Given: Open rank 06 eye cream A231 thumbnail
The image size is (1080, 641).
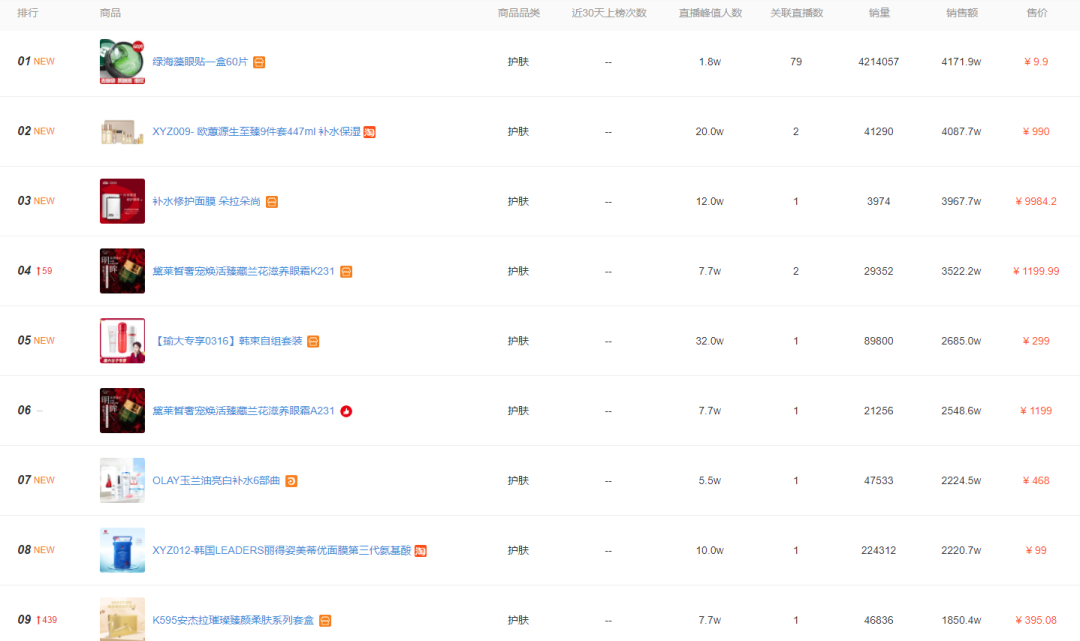Looking at the screenshot, I should 123,410.
